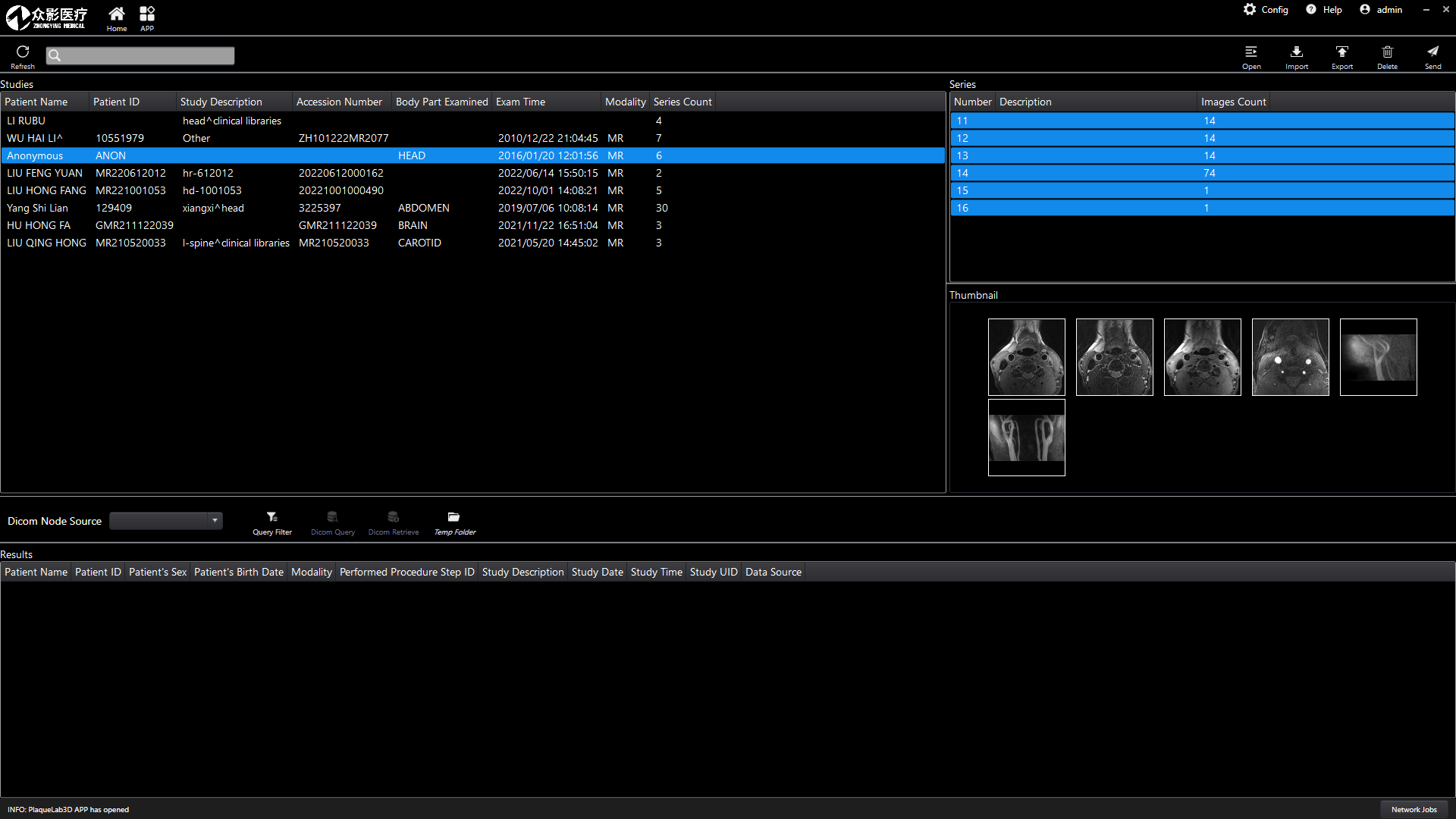Image resolution: width=1456 pixels, height=819 pixels.
Task: Open the bilateral carotid thumbnail in second row
Action: [1027, 438]
